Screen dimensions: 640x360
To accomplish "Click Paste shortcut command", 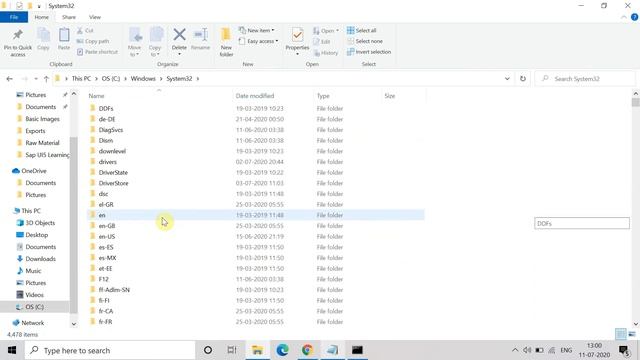I will click(98, 52).
